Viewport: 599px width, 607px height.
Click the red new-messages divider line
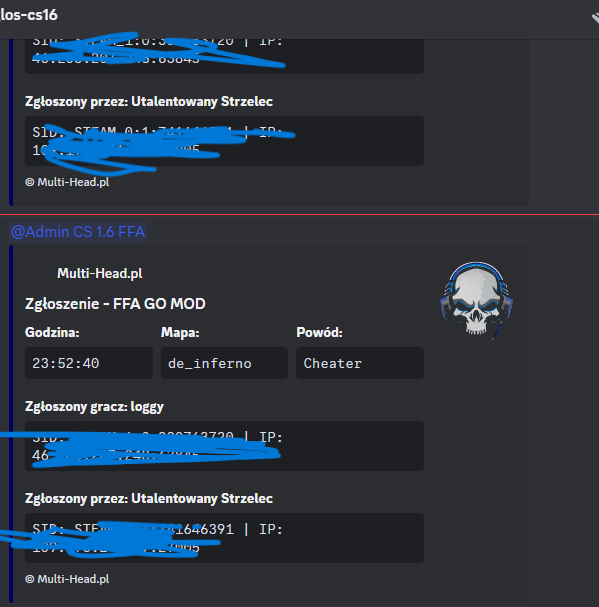pyautogui.click(x=299, y=214)
